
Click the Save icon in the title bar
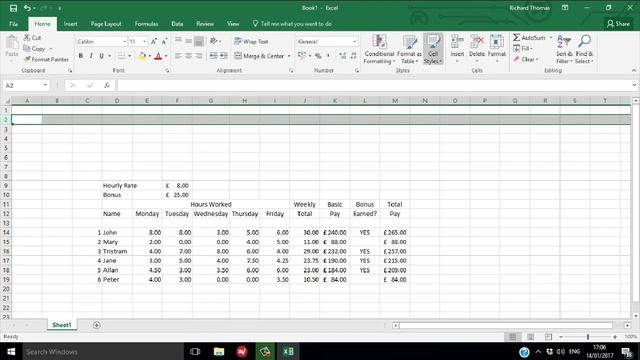[x=13, y=8]
